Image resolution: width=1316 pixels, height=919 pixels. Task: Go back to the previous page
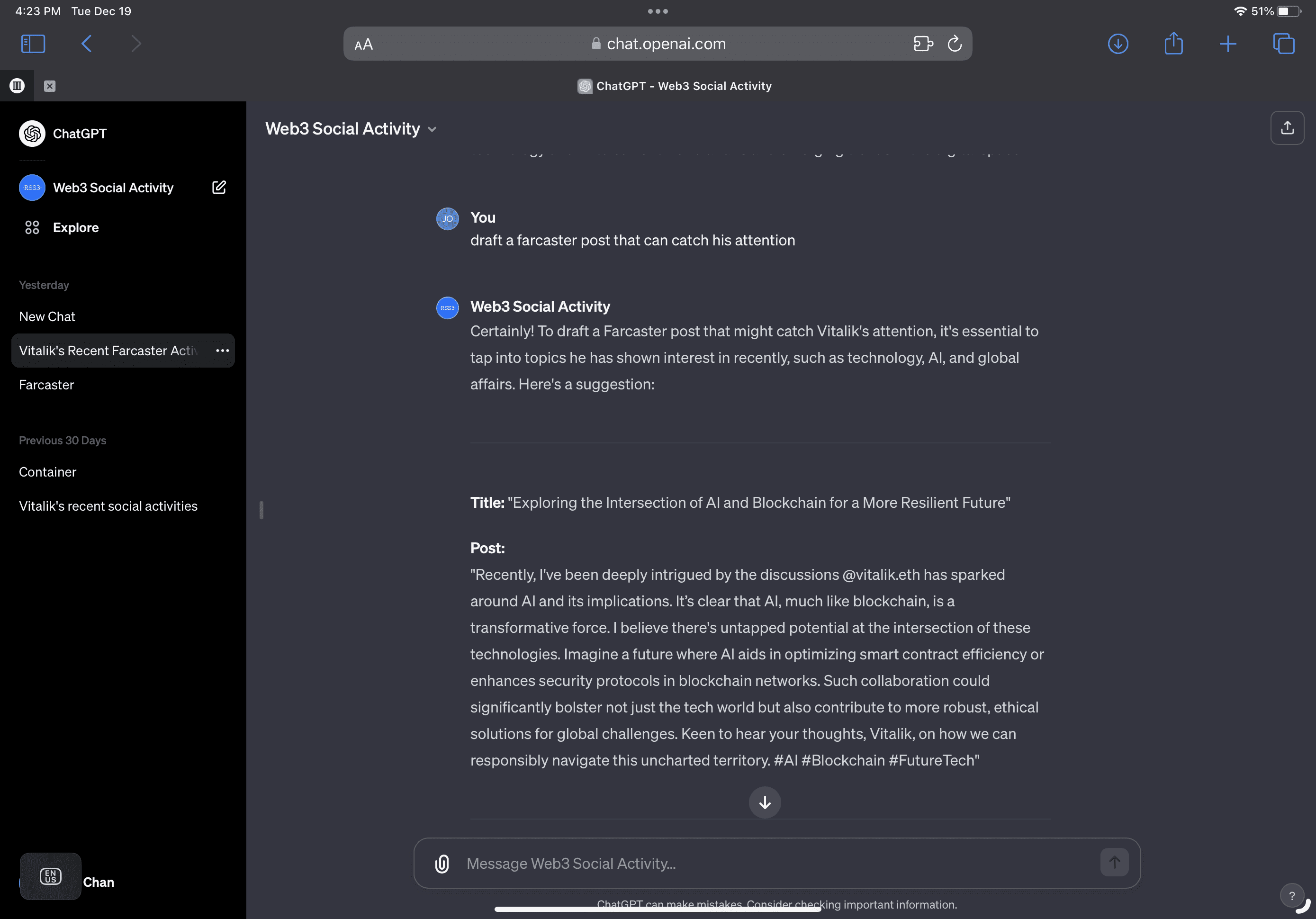pos(87,44)
